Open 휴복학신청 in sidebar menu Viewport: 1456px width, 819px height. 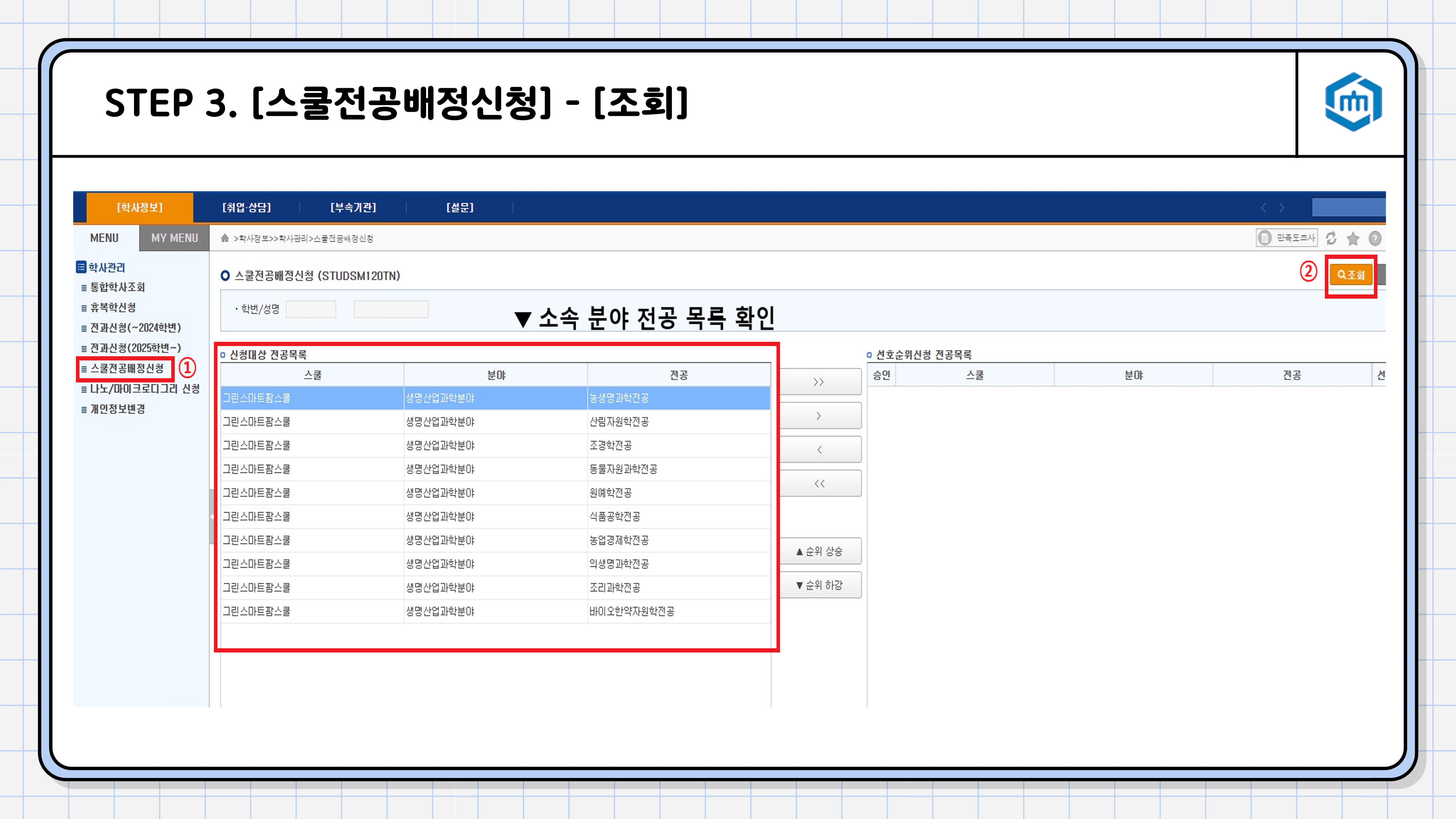pos(113,308)
